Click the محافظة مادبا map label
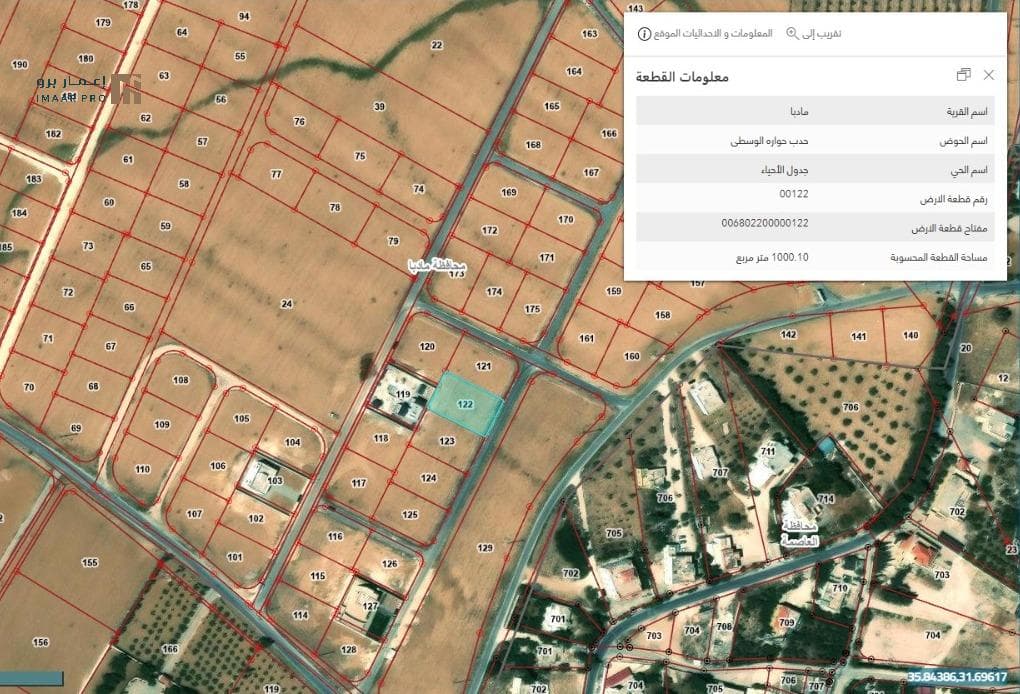Viewport: 1020px width, 694px height. tap(437, 265)
